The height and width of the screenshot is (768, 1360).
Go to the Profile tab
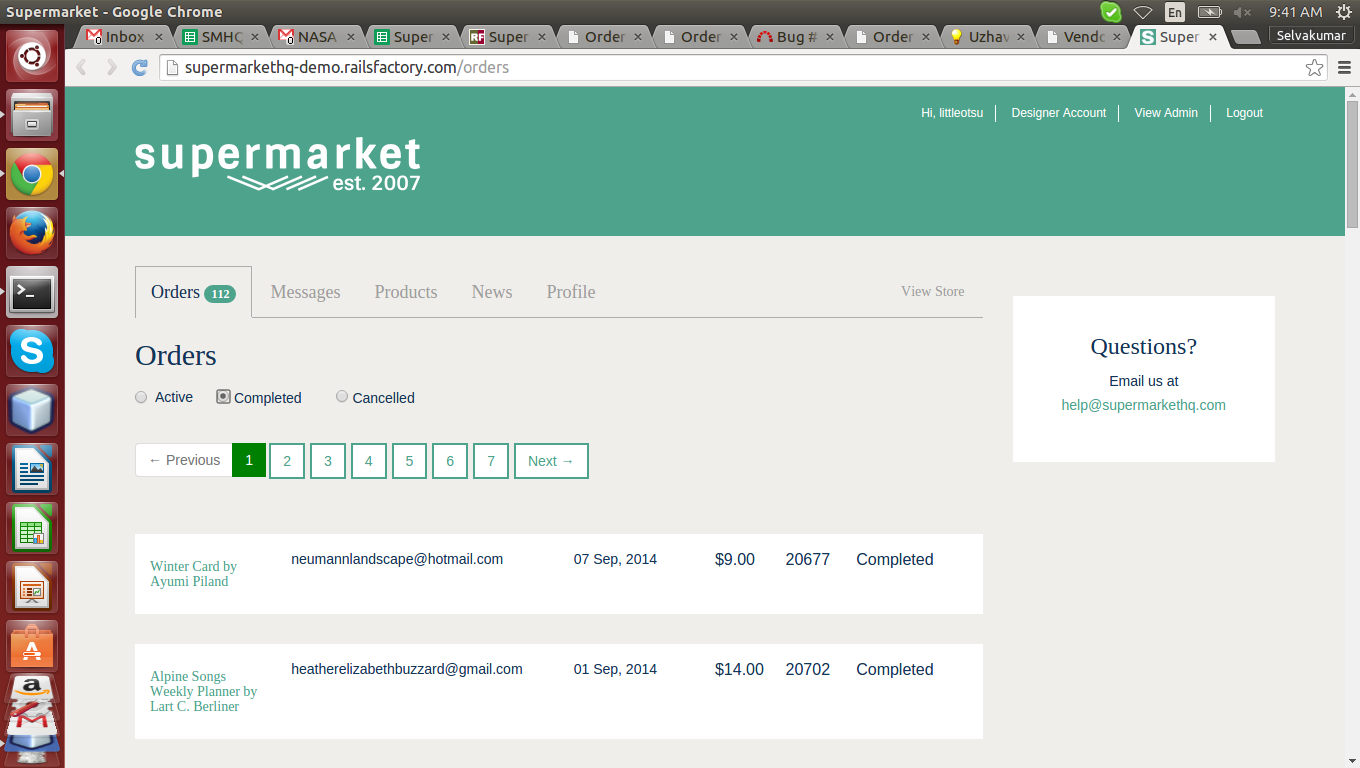(x=570, y=292)
